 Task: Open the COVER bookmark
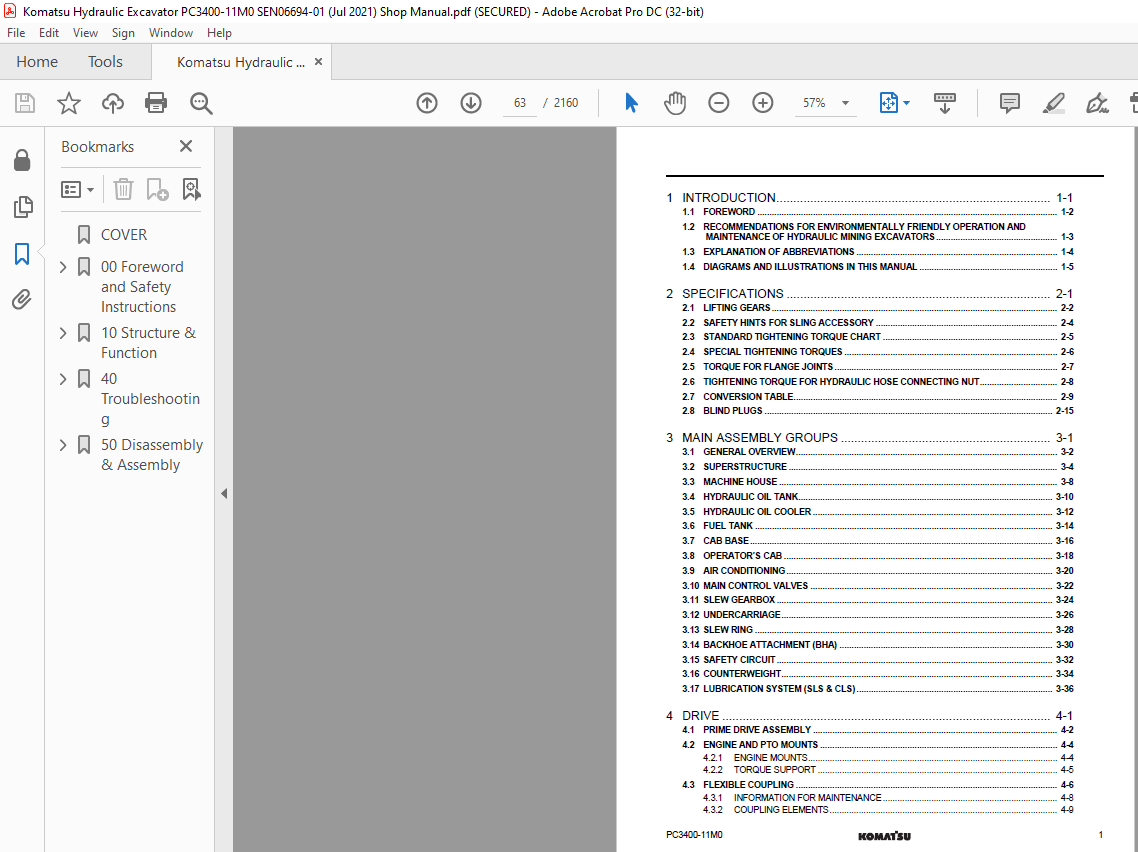pyautogui.click(x=124, y=235)
